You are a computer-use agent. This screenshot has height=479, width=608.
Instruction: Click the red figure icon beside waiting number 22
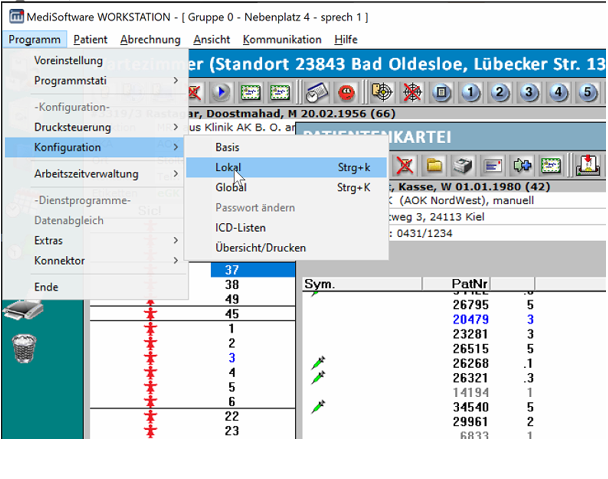[150, 417]
